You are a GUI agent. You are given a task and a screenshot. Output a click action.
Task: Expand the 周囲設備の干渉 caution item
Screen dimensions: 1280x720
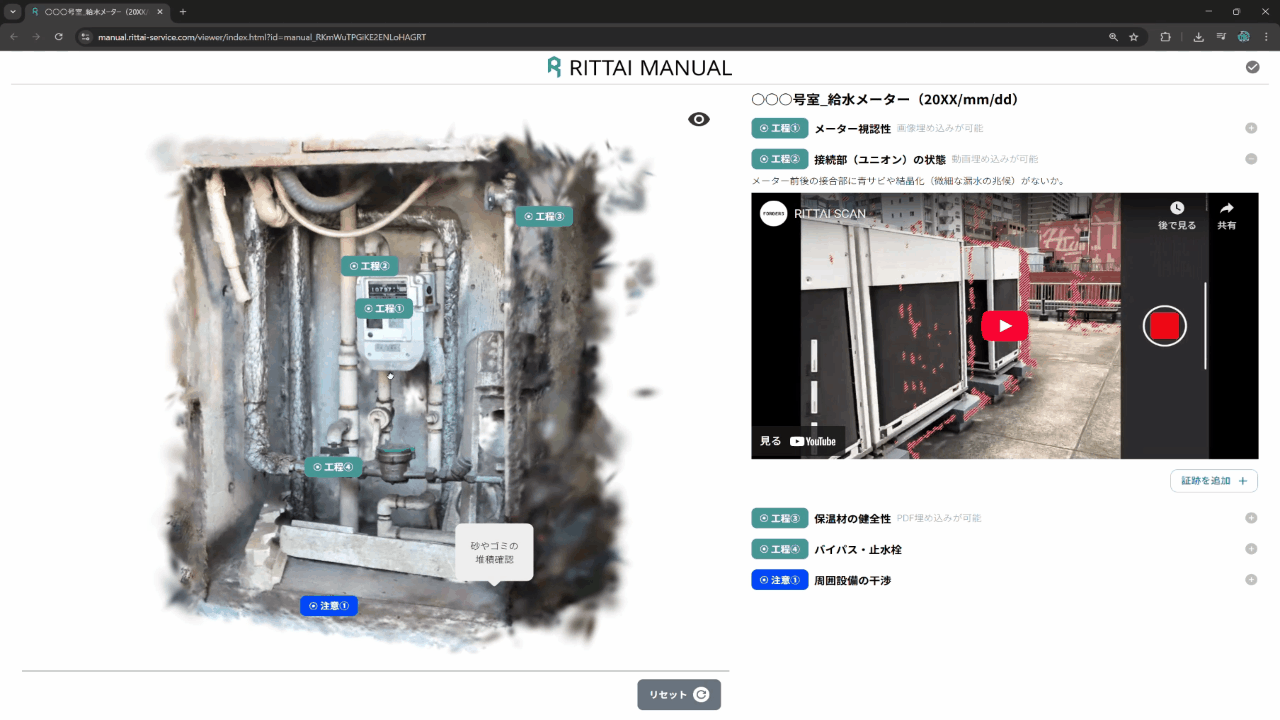point(1251,580)
